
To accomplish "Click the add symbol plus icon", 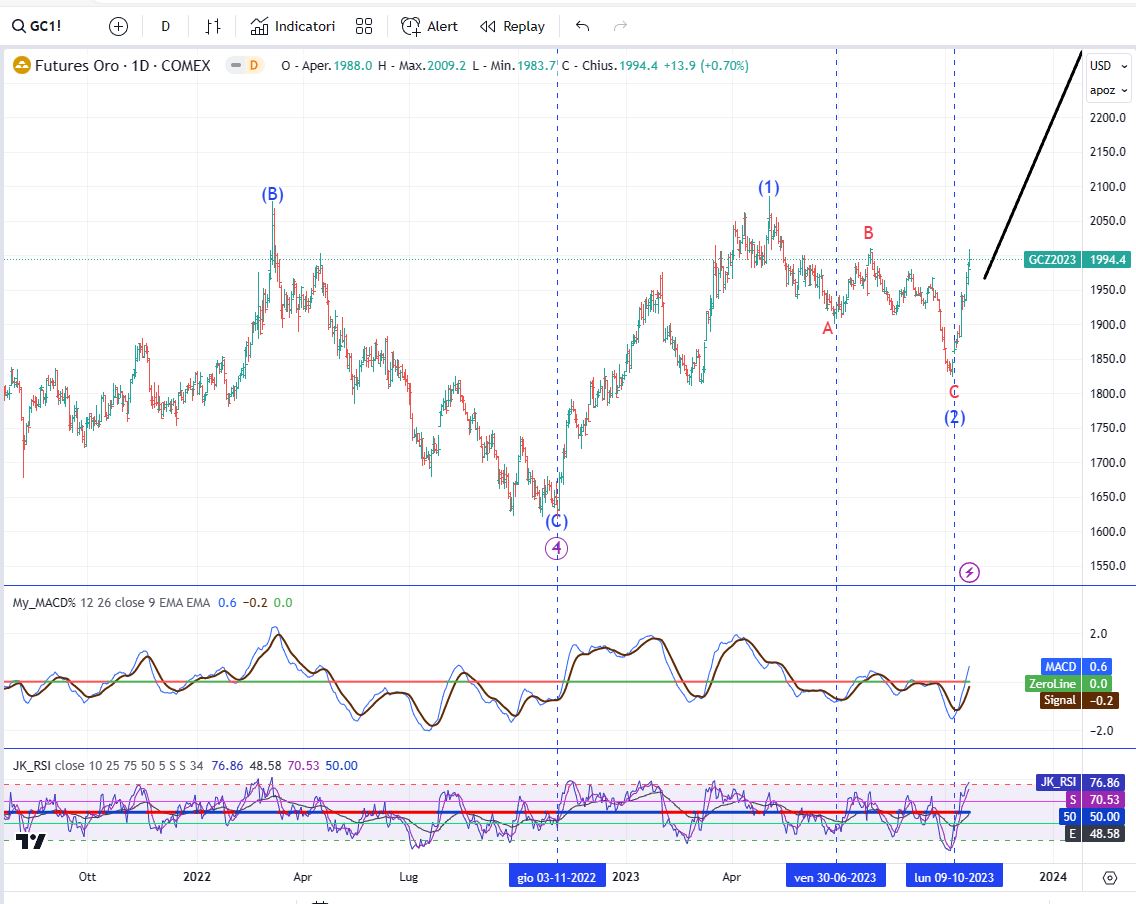I will point(118,26).
